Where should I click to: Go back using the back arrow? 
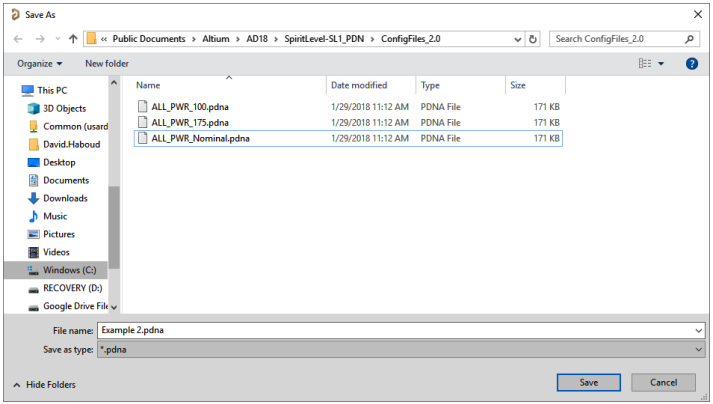pos(18,39)
